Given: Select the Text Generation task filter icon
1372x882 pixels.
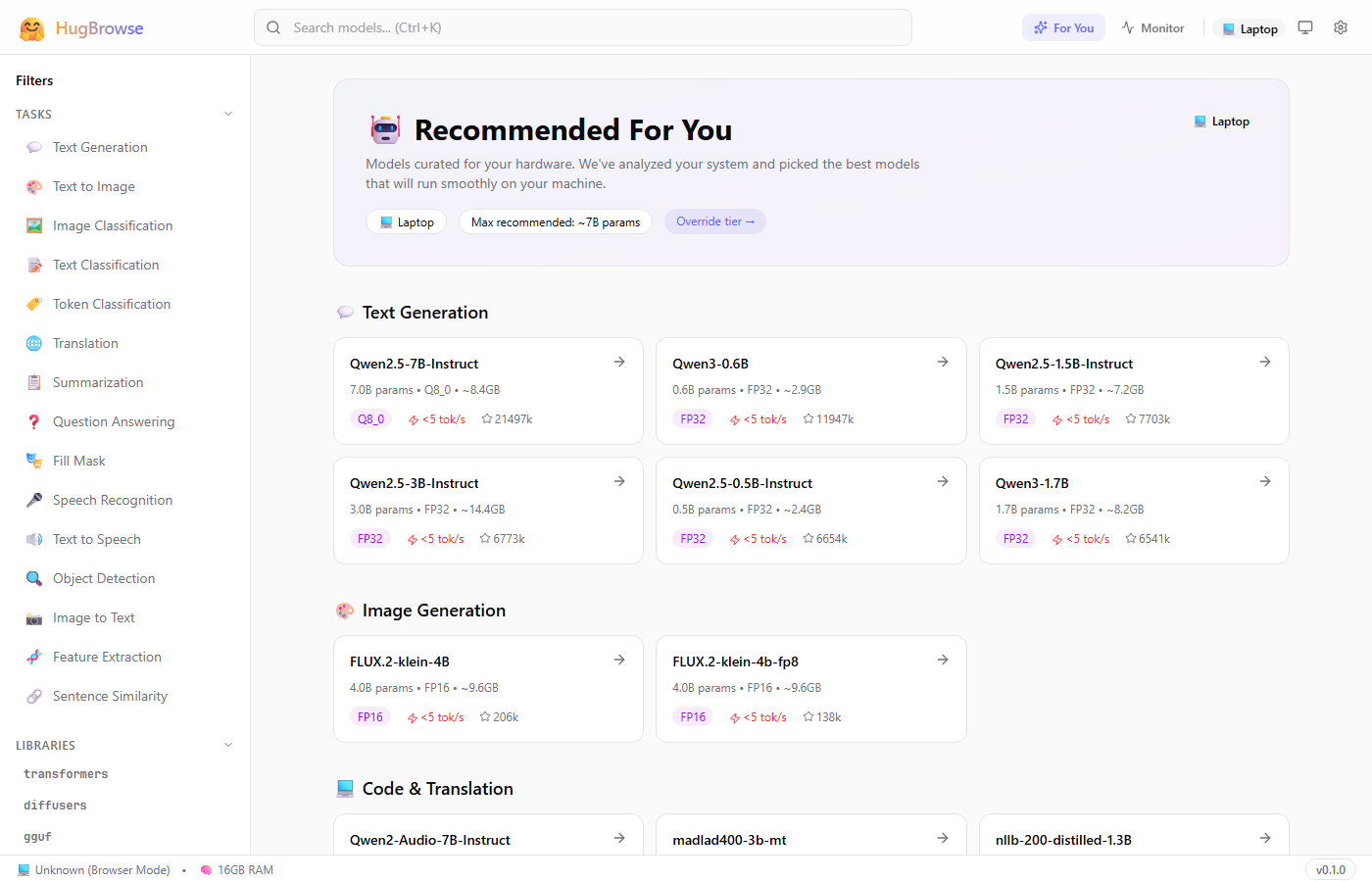Looking at the screenshot, I should point(32,147).
